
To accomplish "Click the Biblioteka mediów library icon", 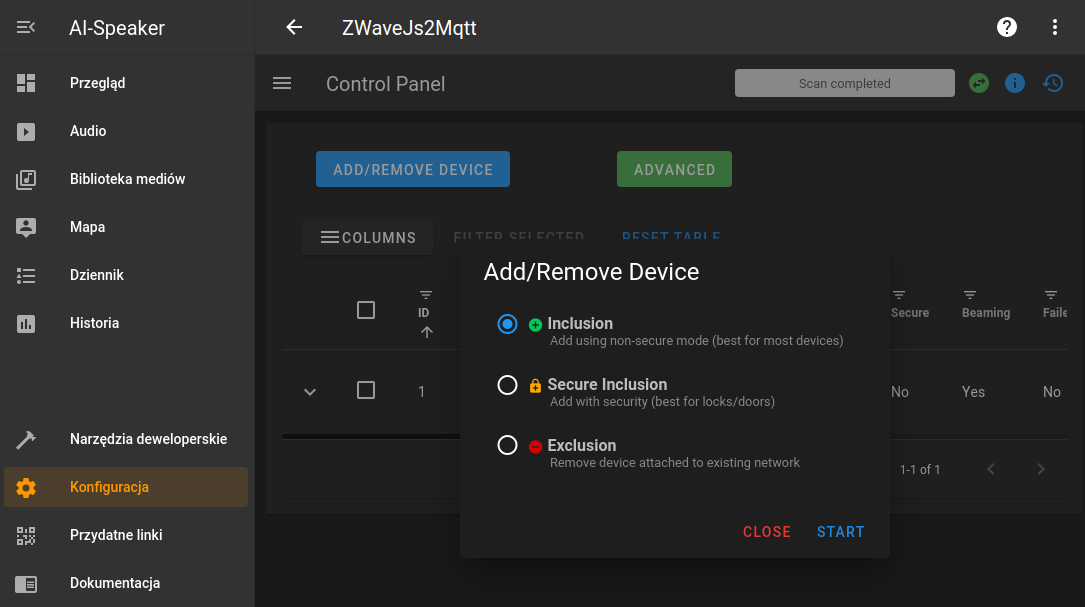I will [26, 179].
